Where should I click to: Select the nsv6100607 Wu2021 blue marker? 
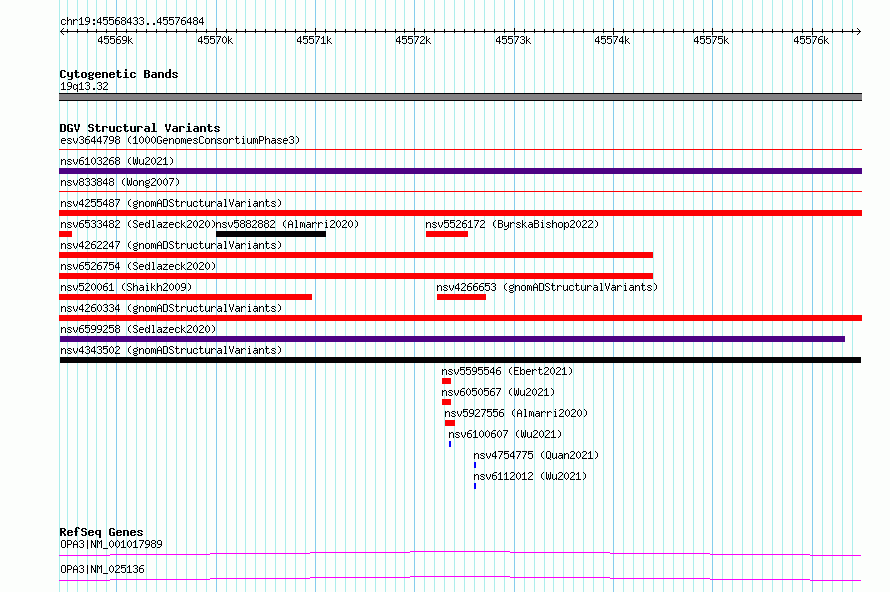(450, 444)
